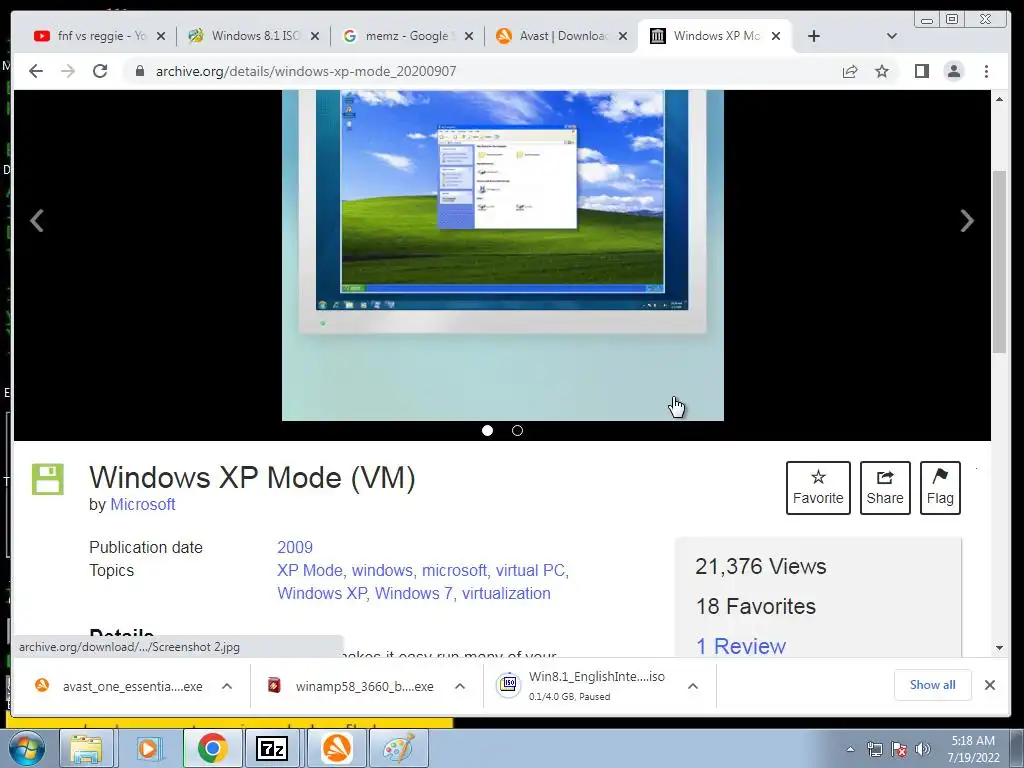The height and width of the screenshot is (768, 1024).
Task: Share this page from the address bar
Action: coord(850,71)
